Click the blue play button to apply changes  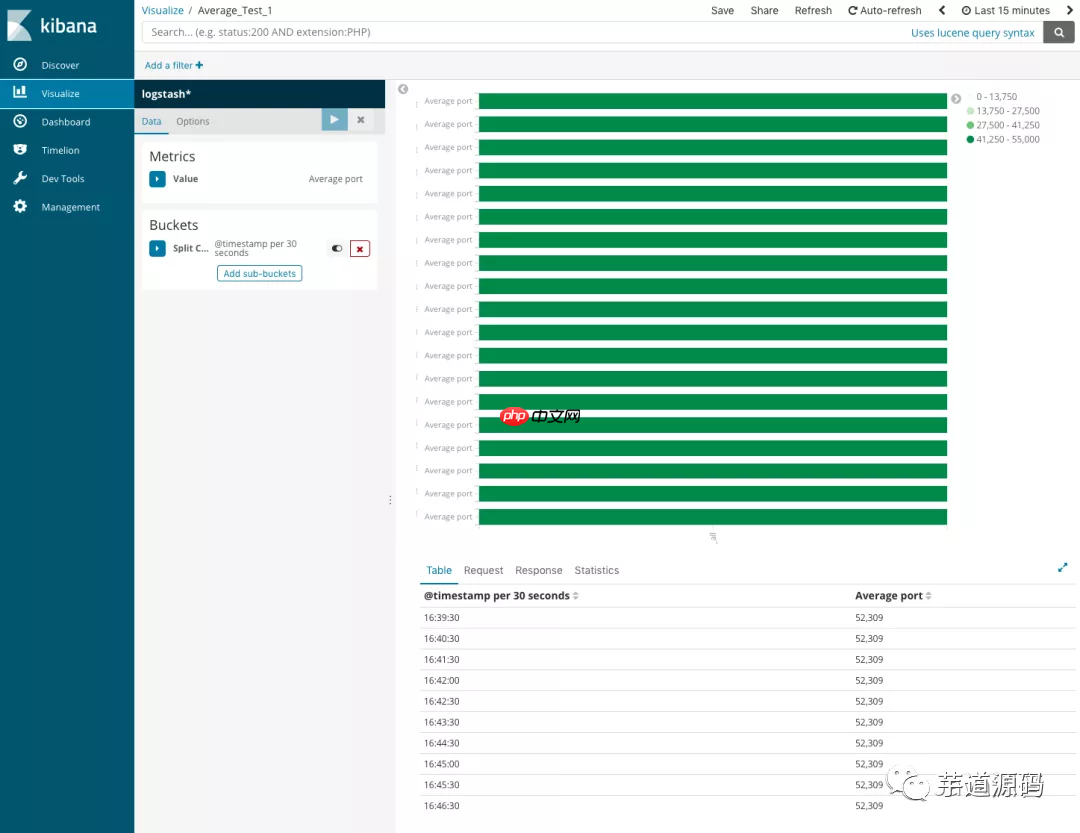pos(334,118)
